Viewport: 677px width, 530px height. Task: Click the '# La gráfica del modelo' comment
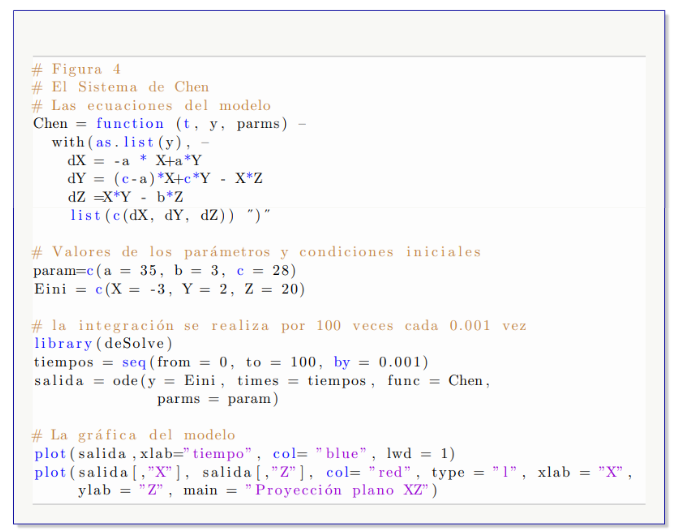point(133,435)
